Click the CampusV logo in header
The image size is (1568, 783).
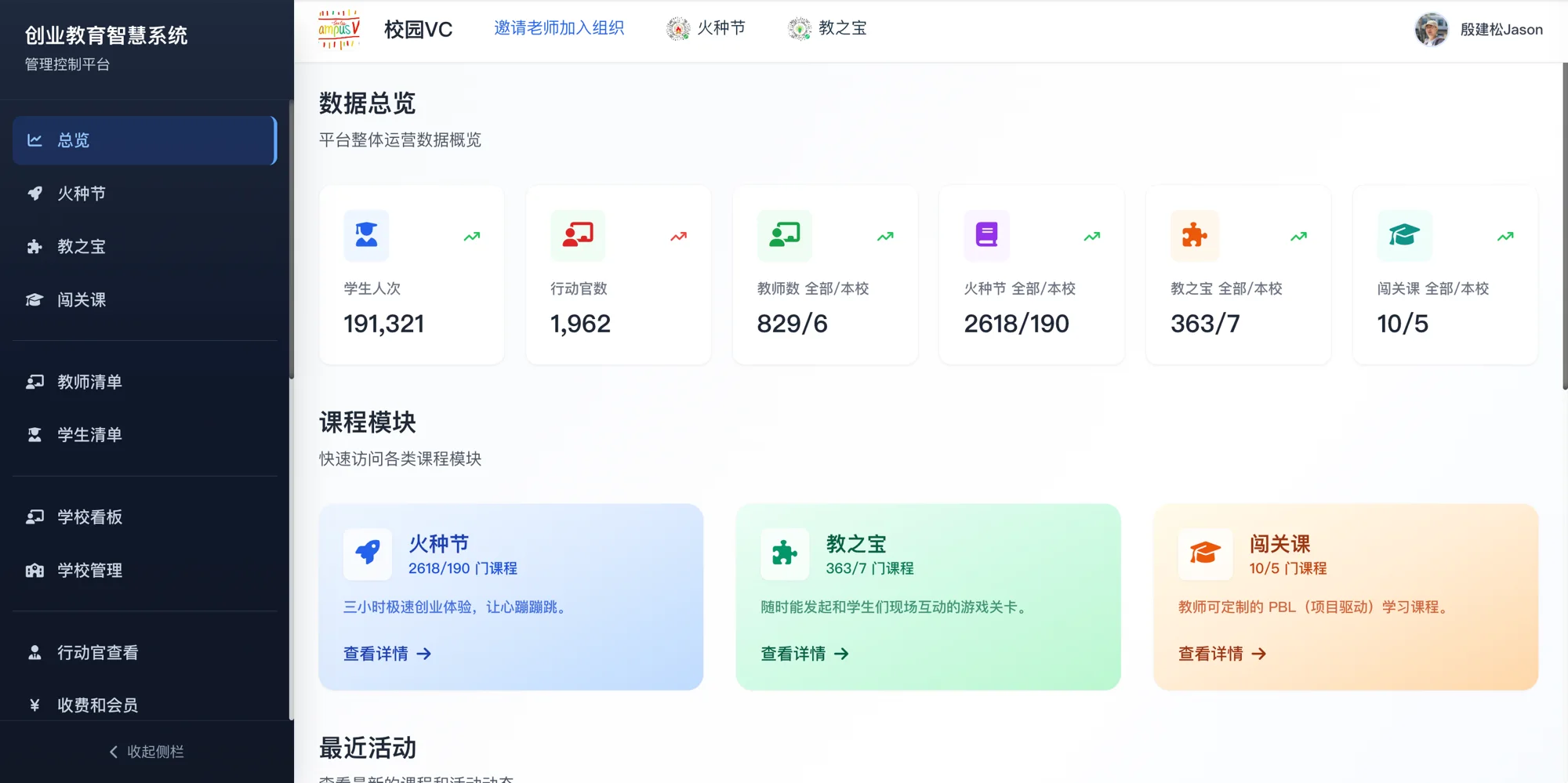click(339, 30)
